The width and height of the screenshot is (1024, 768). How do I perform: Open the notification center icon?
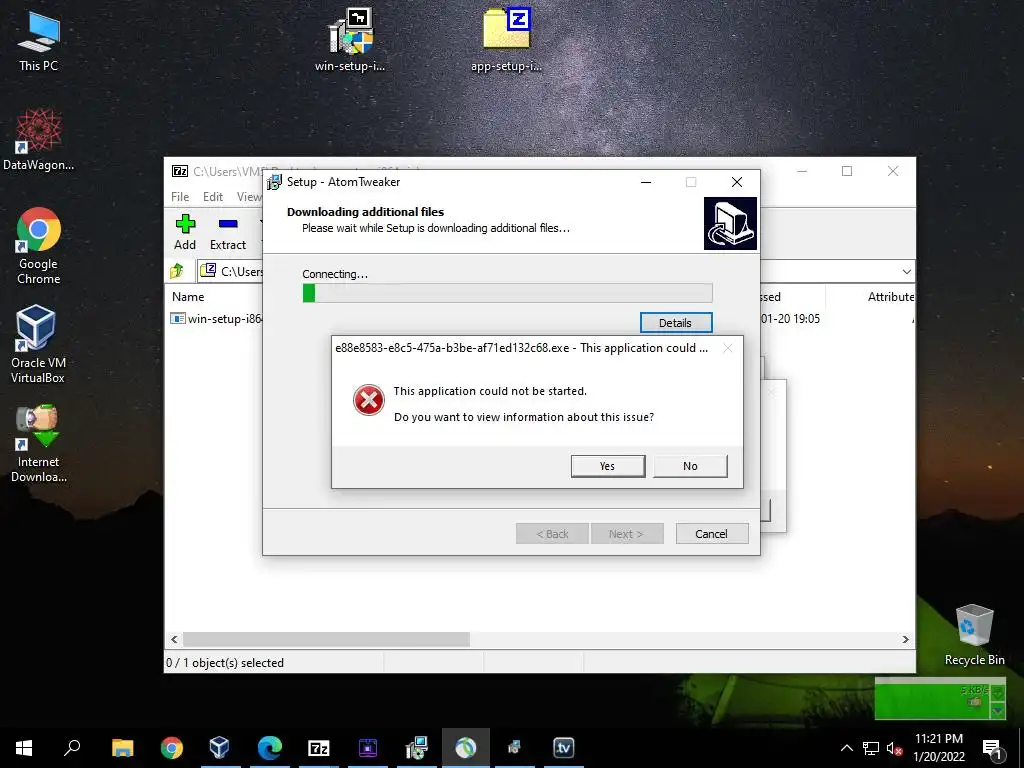pyautogui.click(x=992, y=749)
